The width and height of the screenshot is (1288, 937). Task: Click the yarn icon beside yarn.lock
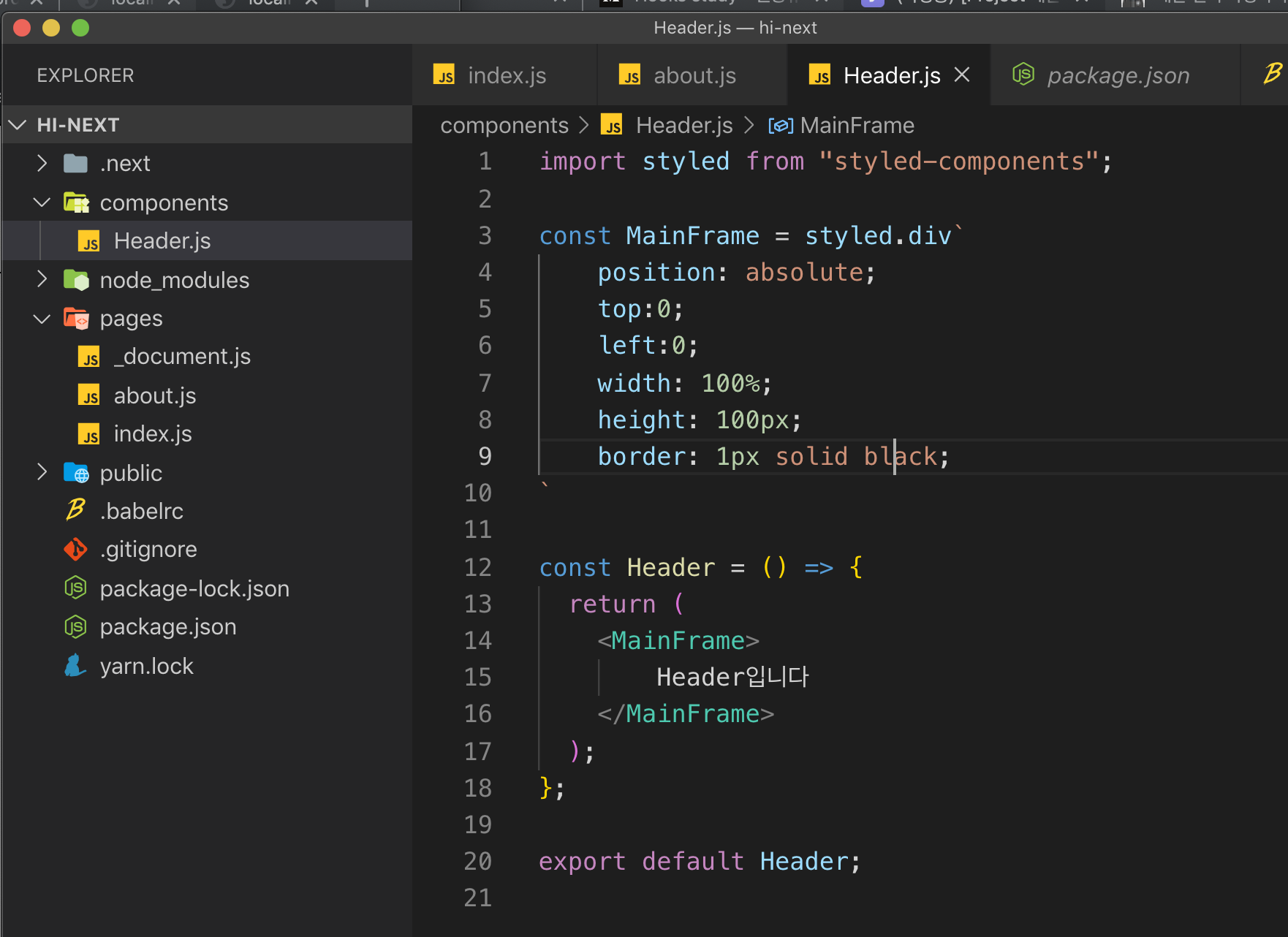[75, 665]
